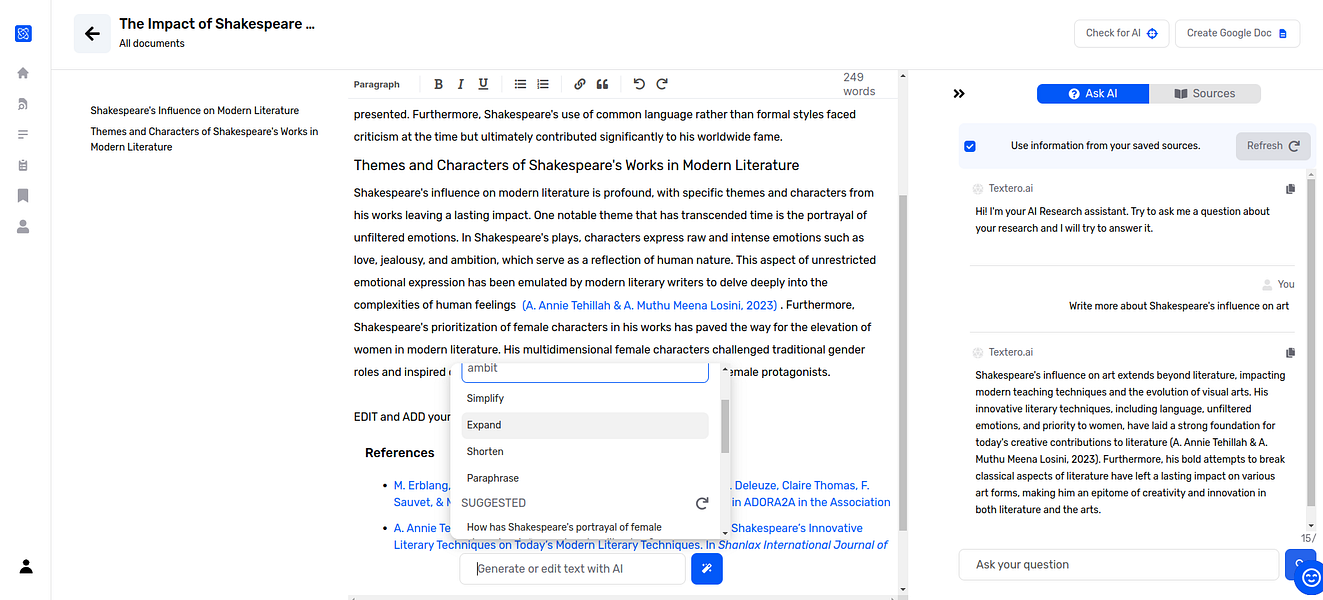Apply blockquote formatting
Screen dimensions: 1323x600
click(x=602, y=84)
